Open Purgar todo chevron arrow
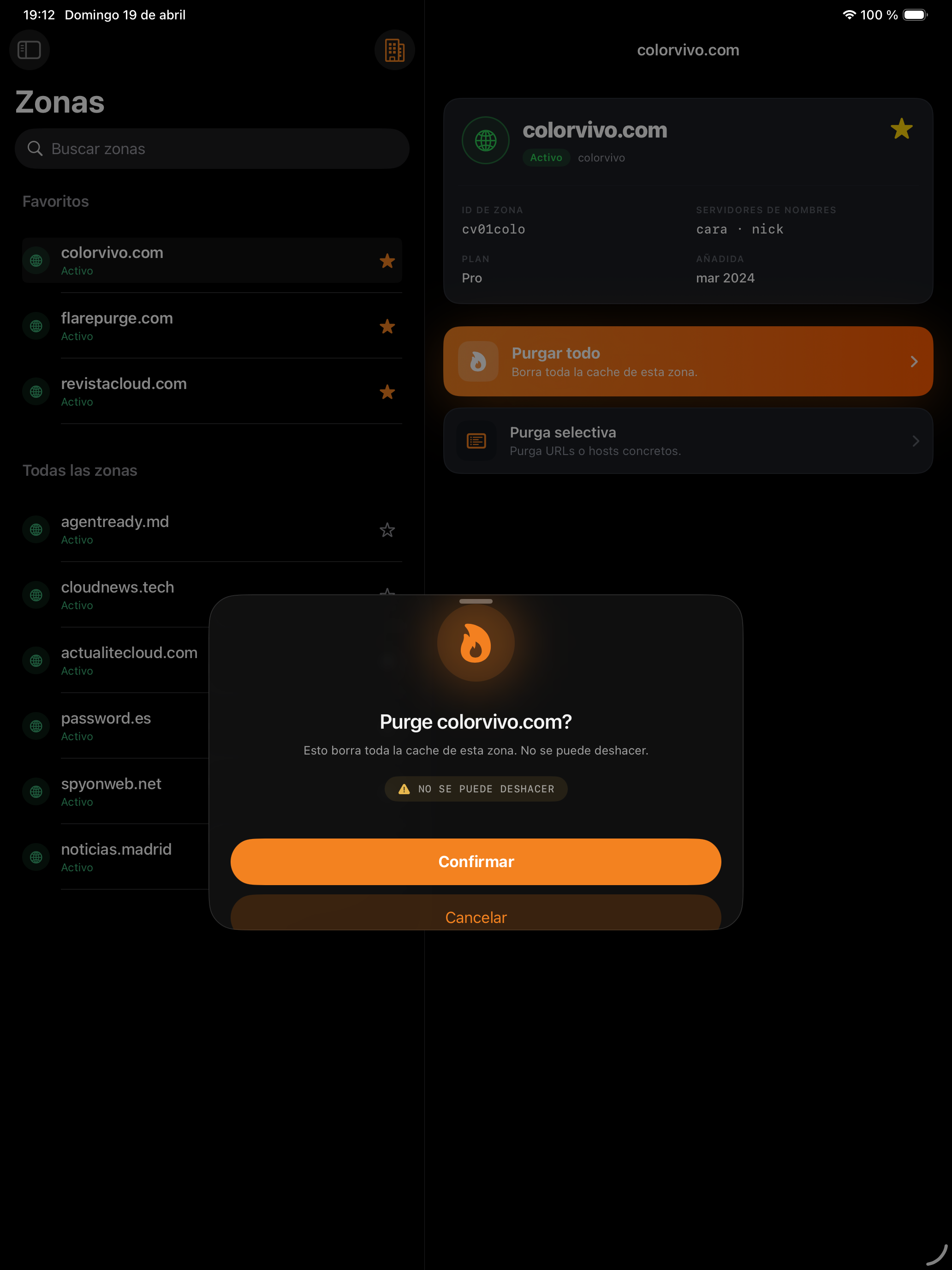This screenshot has width=952, height=1270. pyautogui.click(x=914, y=362)
